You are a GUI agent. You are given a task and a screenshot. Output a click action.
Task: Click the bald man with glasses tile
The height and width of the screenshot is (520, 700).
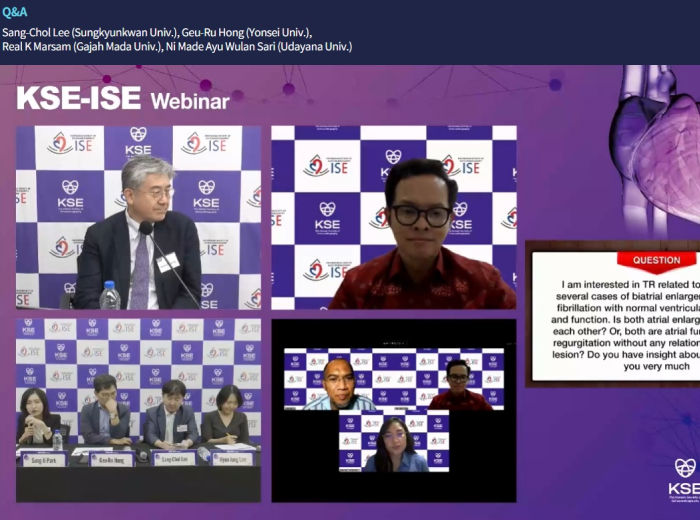[338, 384]
